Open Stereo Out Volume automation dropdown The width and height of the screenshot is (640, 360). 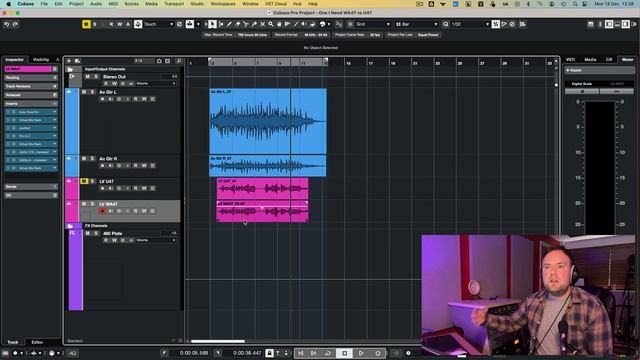coord(156,84)
